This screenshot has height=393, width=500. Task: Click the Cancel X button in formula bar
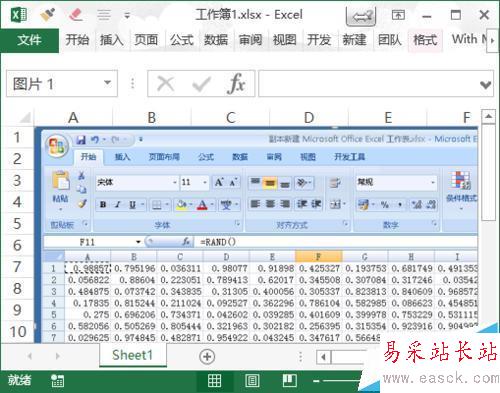point(166,83)
